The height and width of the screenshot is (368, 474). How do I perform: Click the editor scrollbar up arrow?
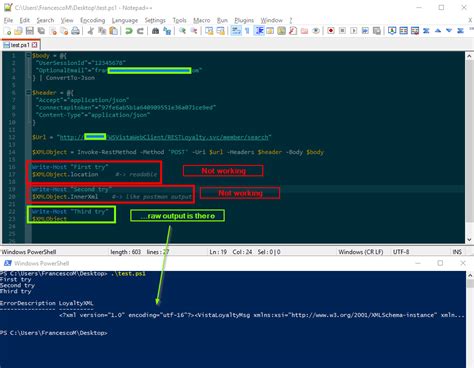tap(469, 56)
